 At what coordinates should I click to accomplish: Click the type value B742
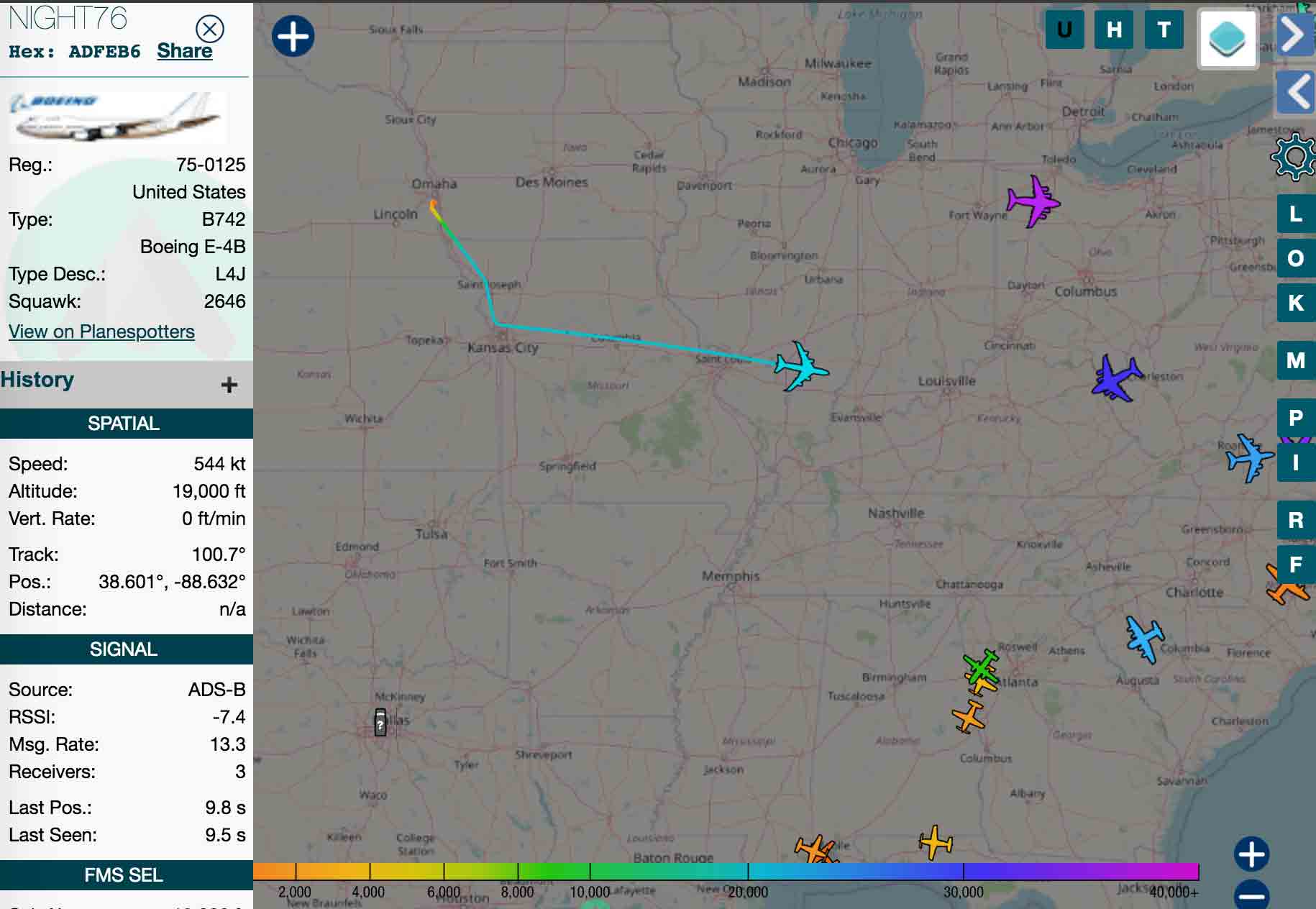point(224,219)
